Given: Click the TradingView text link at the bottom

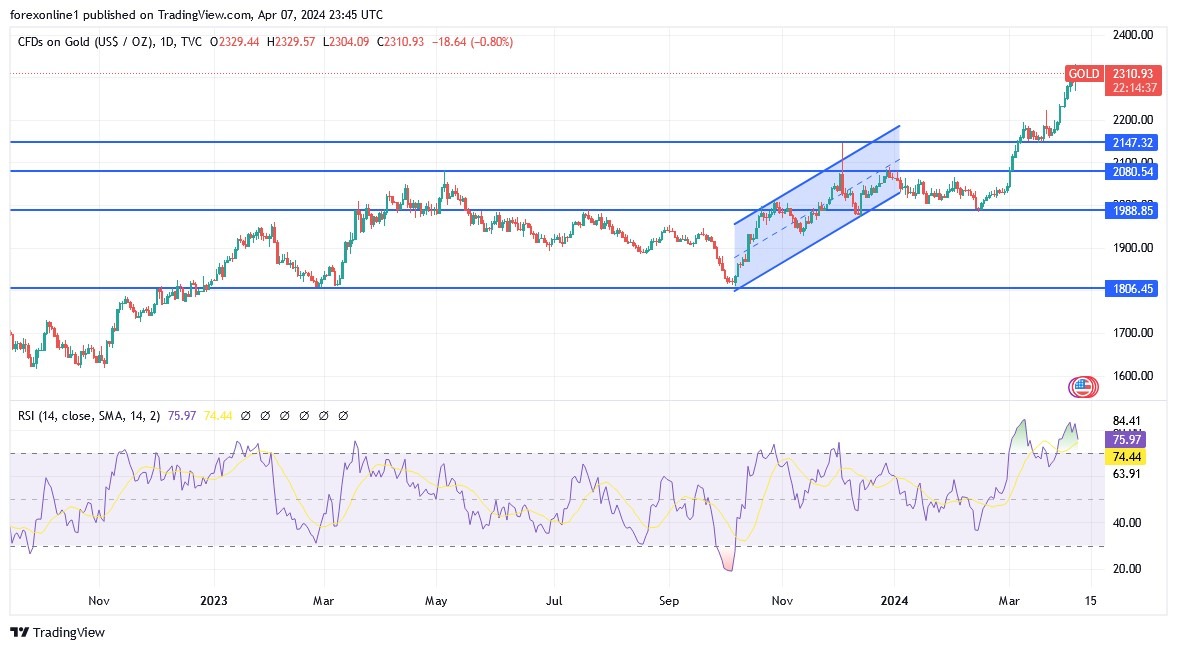Looking at the screenshot, I should 70,632.
